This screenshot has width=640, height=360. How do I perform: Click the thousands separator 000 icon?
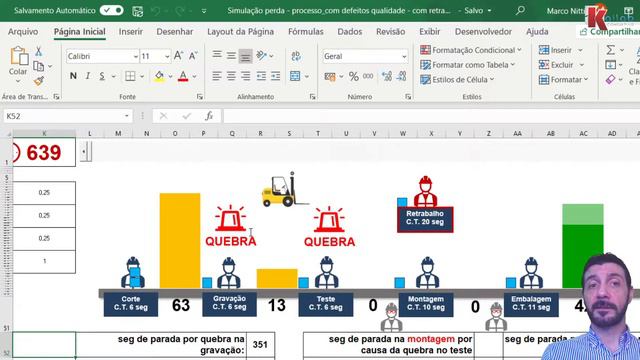click(x=368, y=76)
